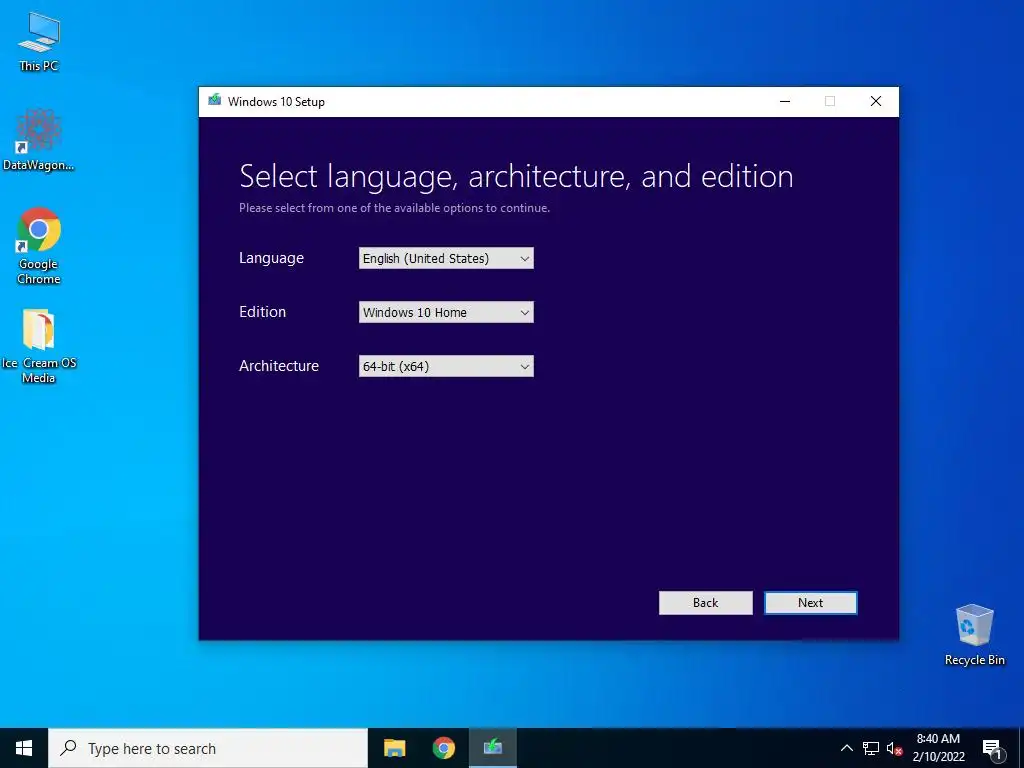The image size is (1024, 768).
Task: Click the Next button
Action: point(810,603)
